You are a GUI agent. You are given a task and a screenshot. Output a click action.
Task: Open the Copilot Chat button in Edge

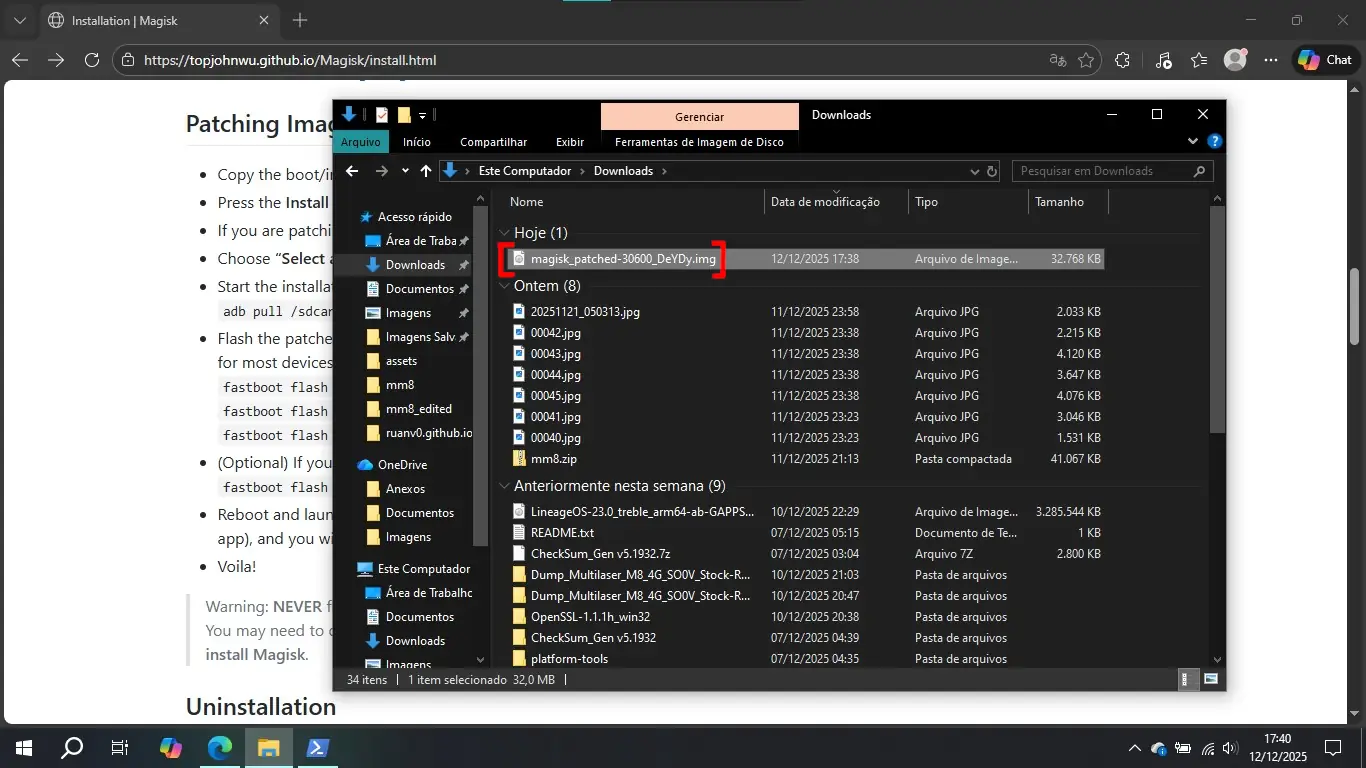(x=1324, y=60)
